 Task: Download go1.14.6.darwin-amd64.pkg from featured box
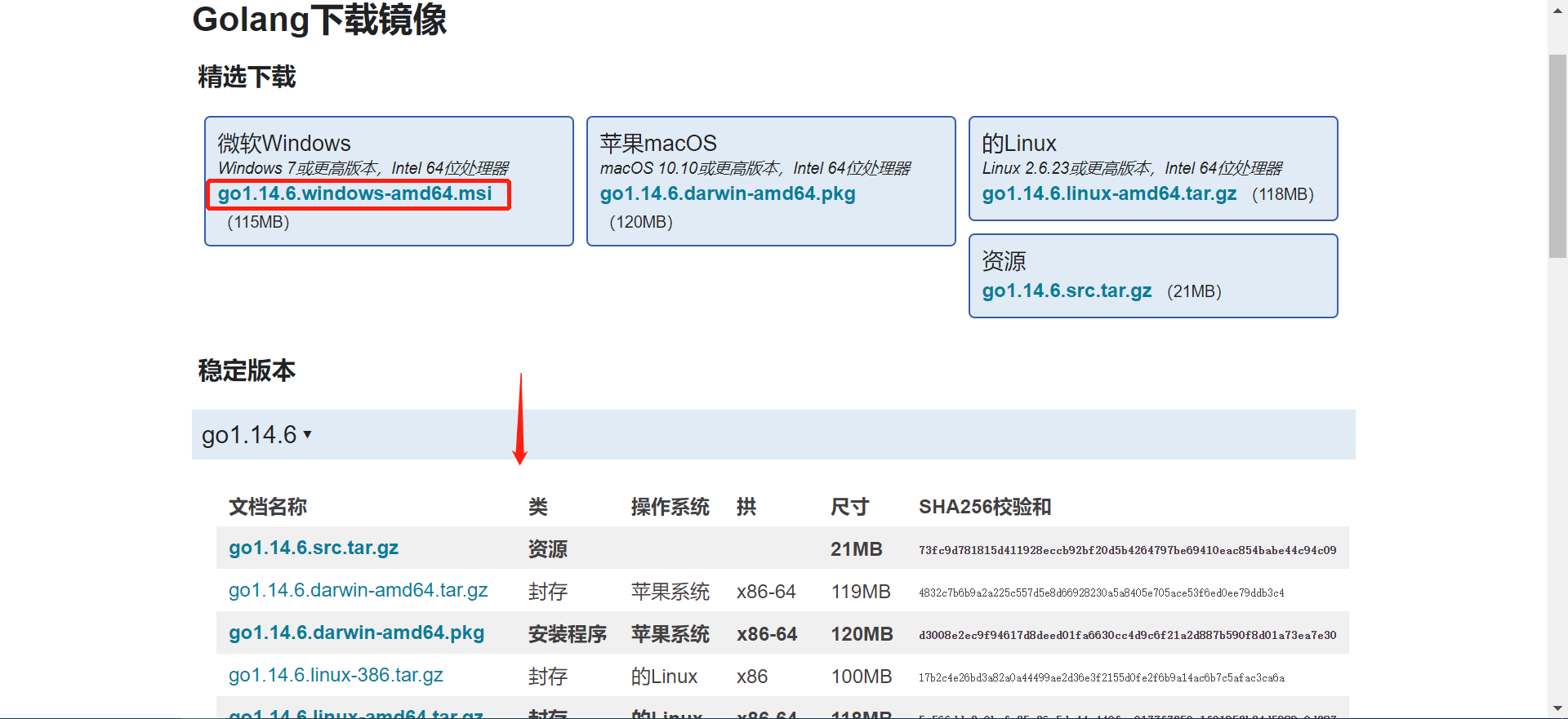point(728,194)
